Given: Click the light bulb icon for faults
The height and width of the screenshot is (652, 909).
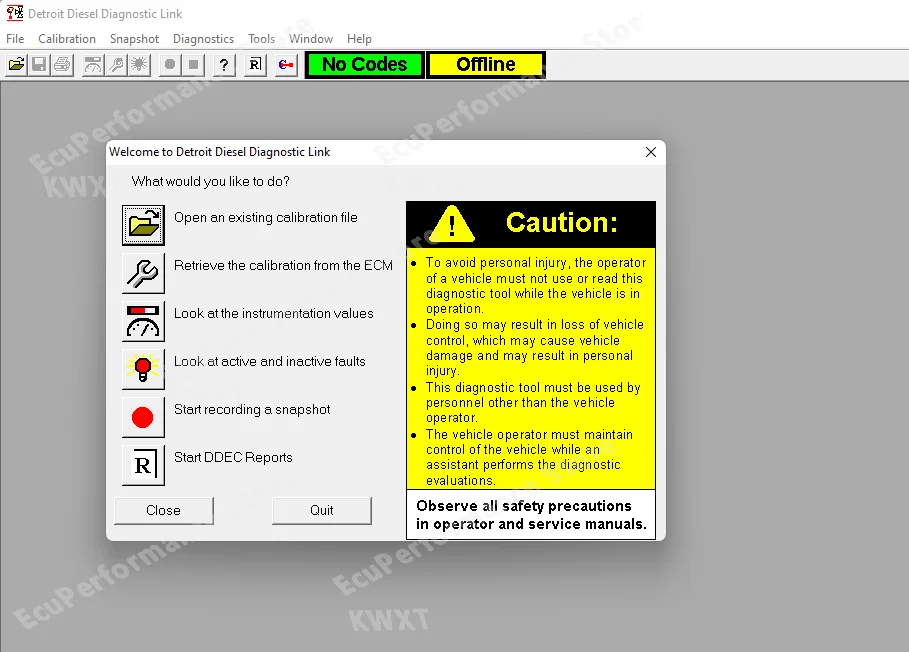Looking at the screenshot, I should coord(143,369).
